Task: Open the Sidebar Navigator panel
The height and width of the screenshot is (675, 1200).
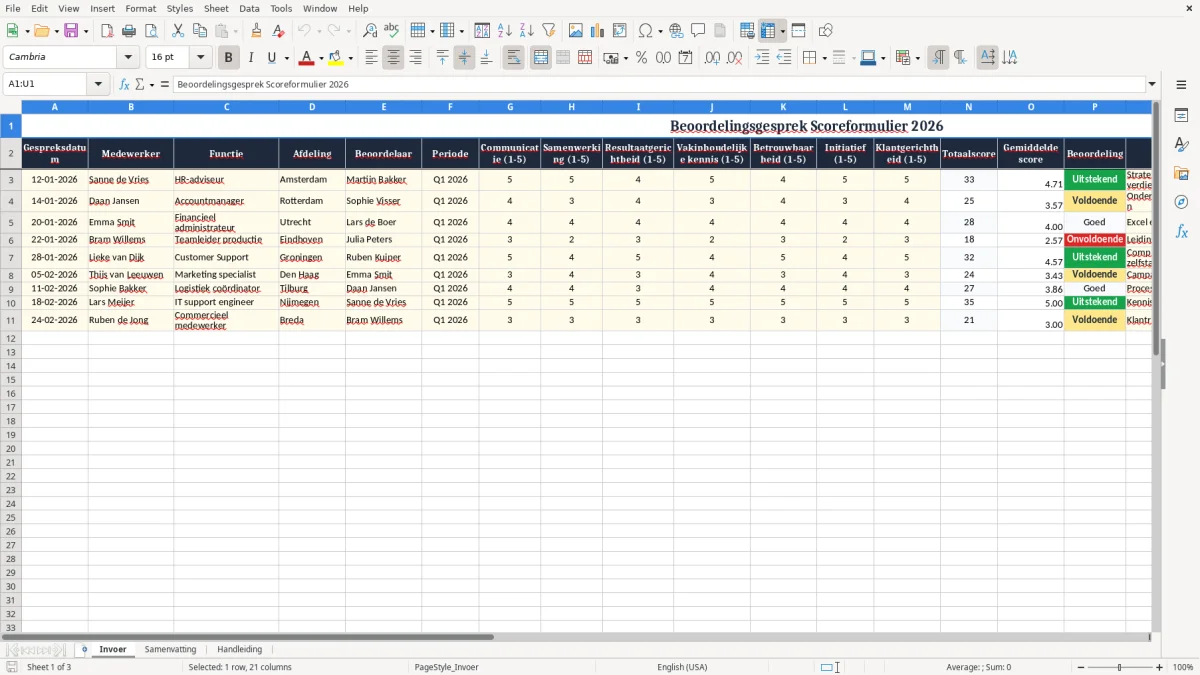Action: (1181, 202)
